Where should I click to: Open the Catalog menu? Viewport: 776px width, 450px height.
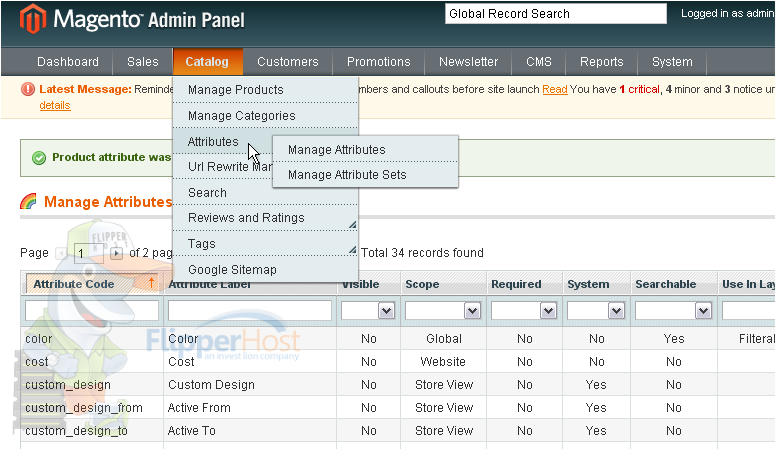[207, 62]
